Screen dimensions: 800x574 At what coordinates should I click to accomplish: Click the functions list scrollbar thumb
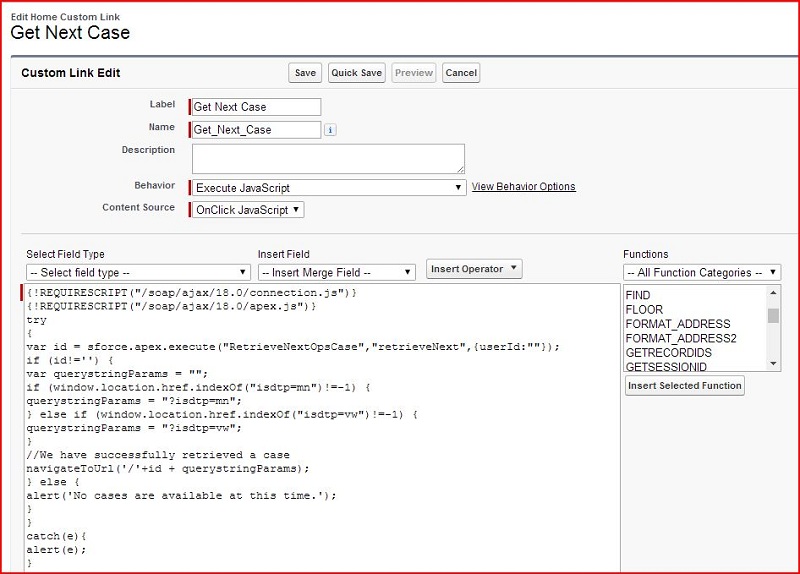click(773, 315)
